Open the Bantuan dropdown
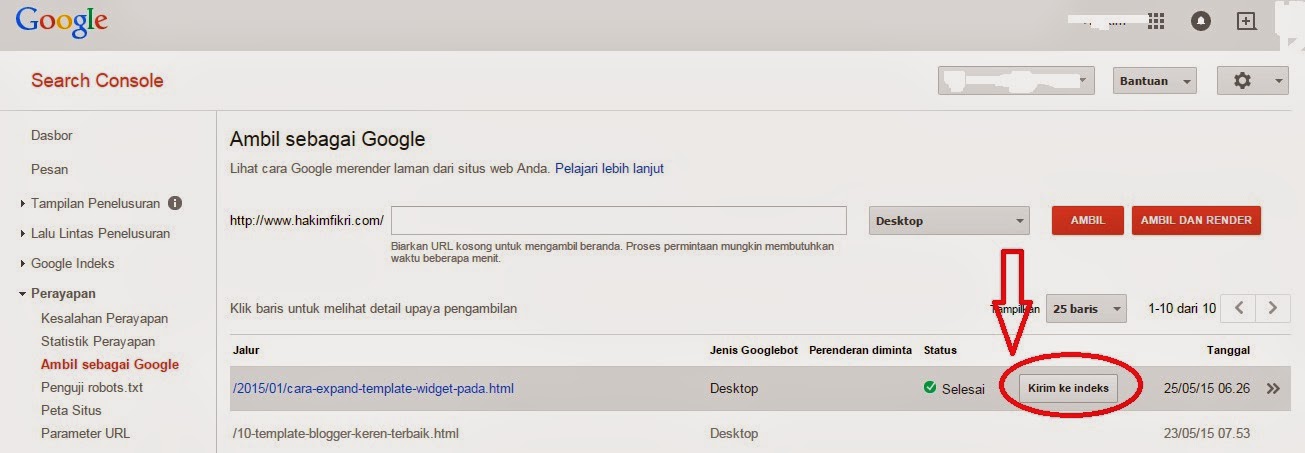Screen dimensions: 1305x453 click(1155, 81)
